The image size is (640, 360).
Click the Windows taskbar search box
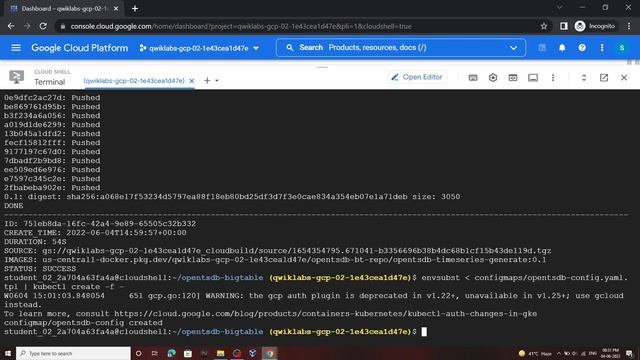tap(73, 353)
